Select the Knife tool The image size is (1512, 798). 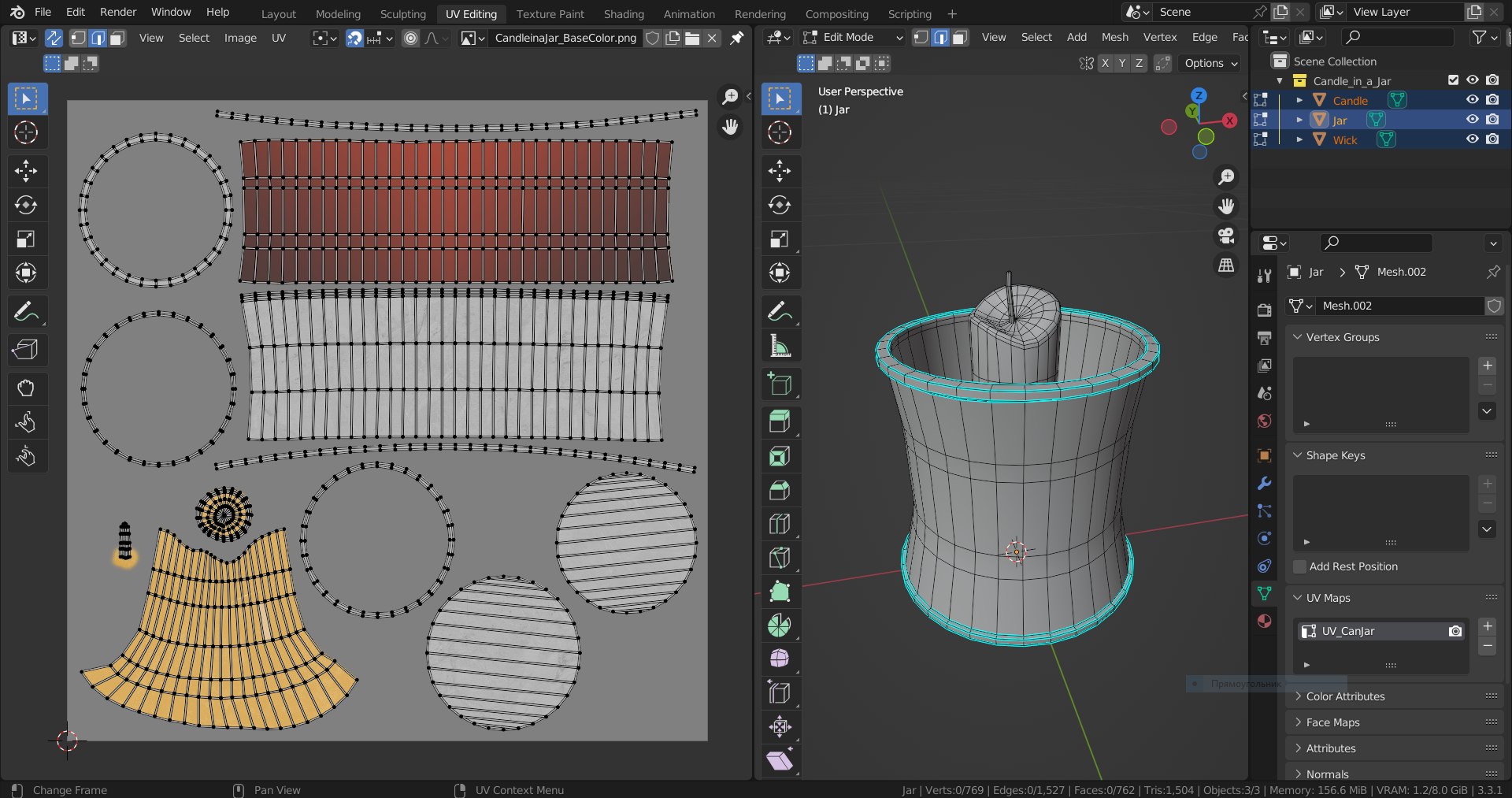[x=780, y=558]
